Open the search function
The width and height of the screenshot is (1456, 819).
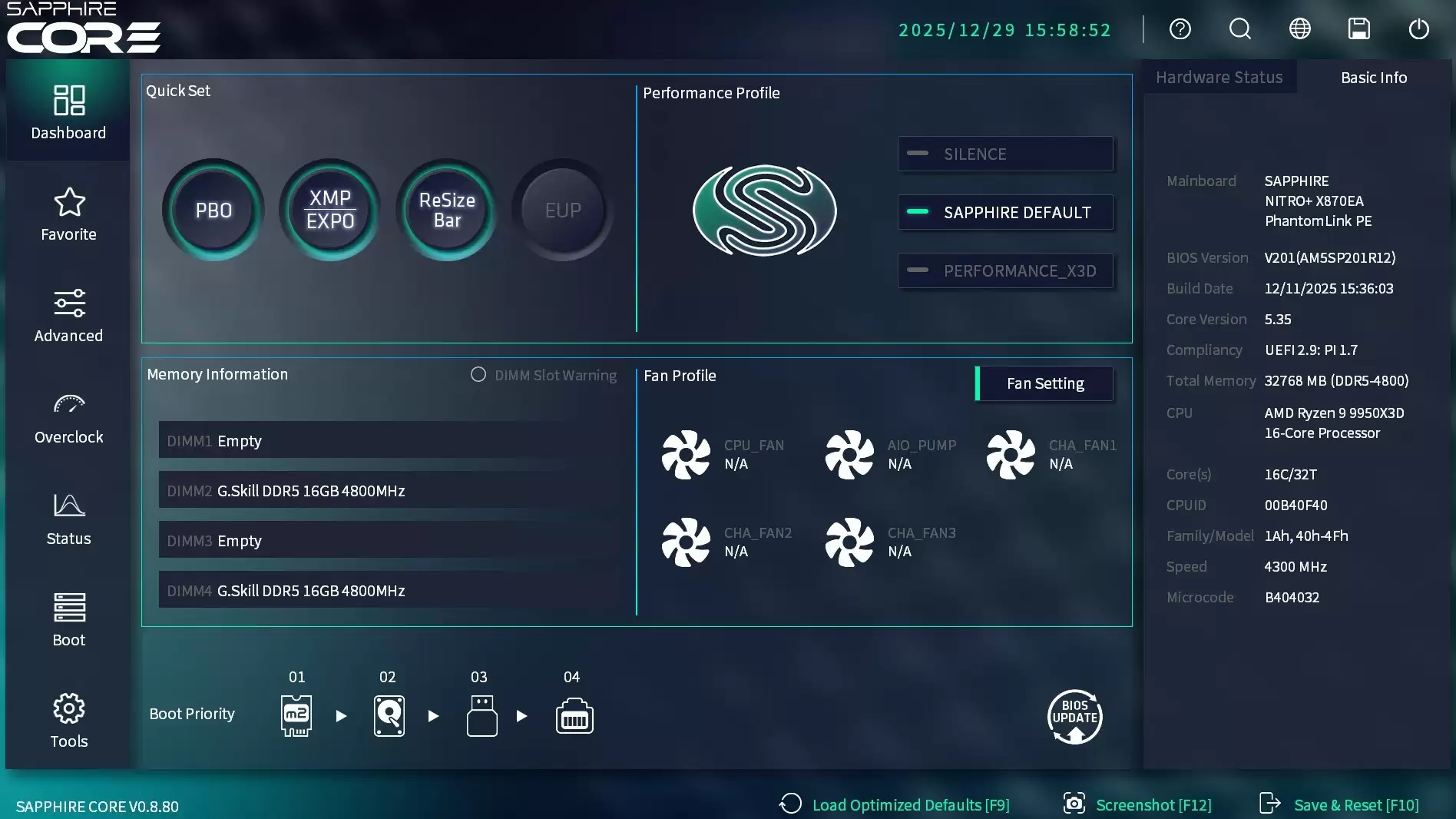click(1239, 29)
